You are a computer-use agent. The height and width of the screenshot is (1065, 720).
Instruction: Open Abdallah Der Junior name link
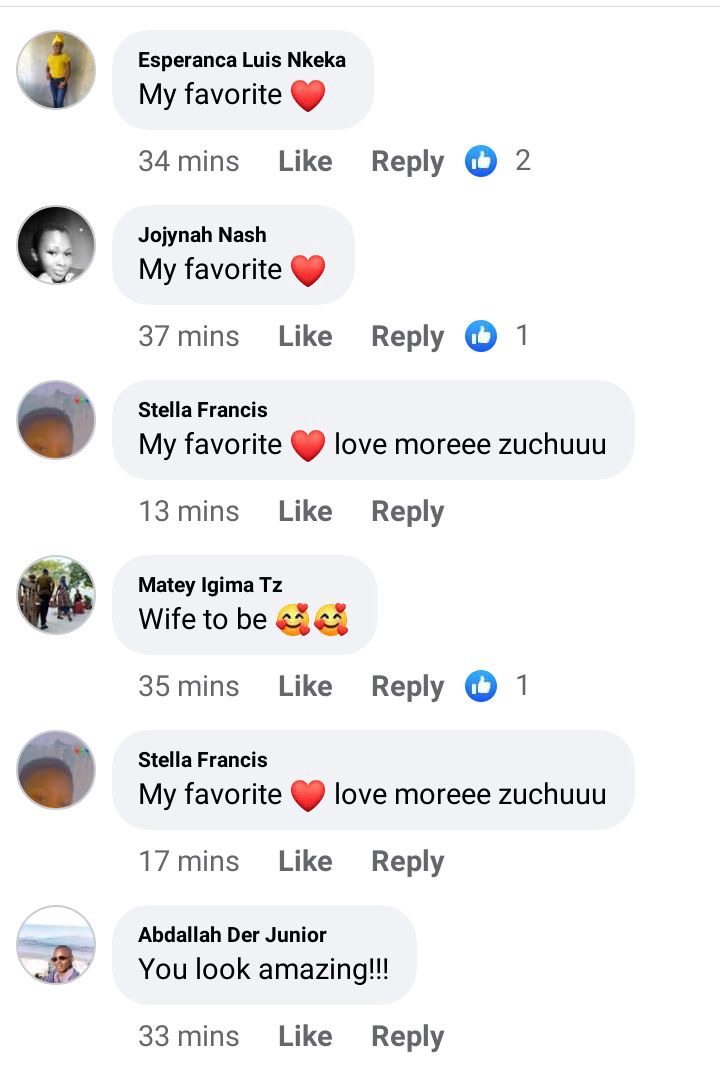pyautogui.click(x=232, y=935)
